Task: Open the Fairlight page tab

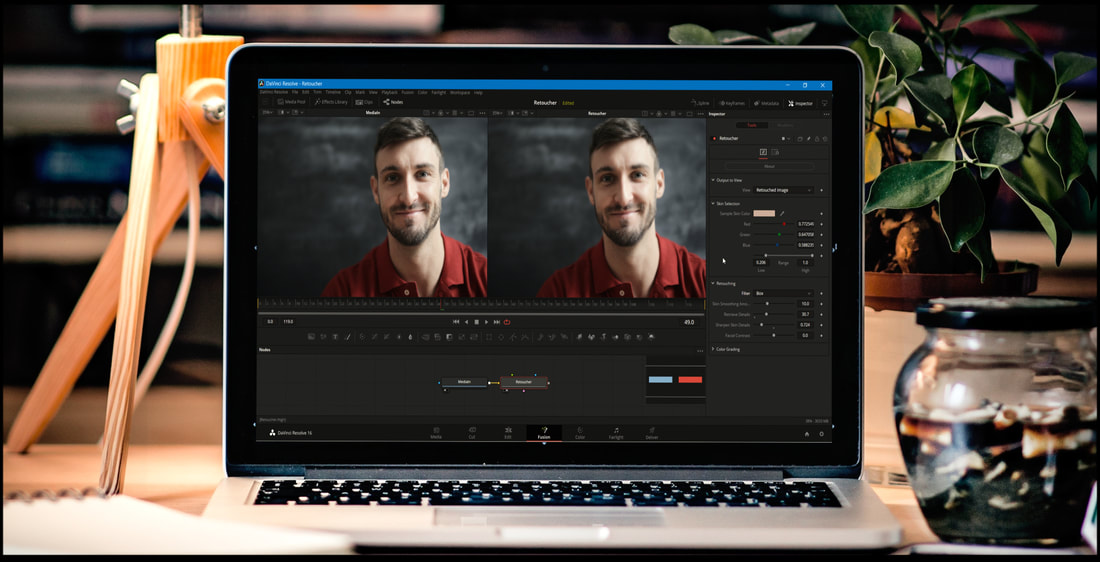Action: tap(616, 433)
